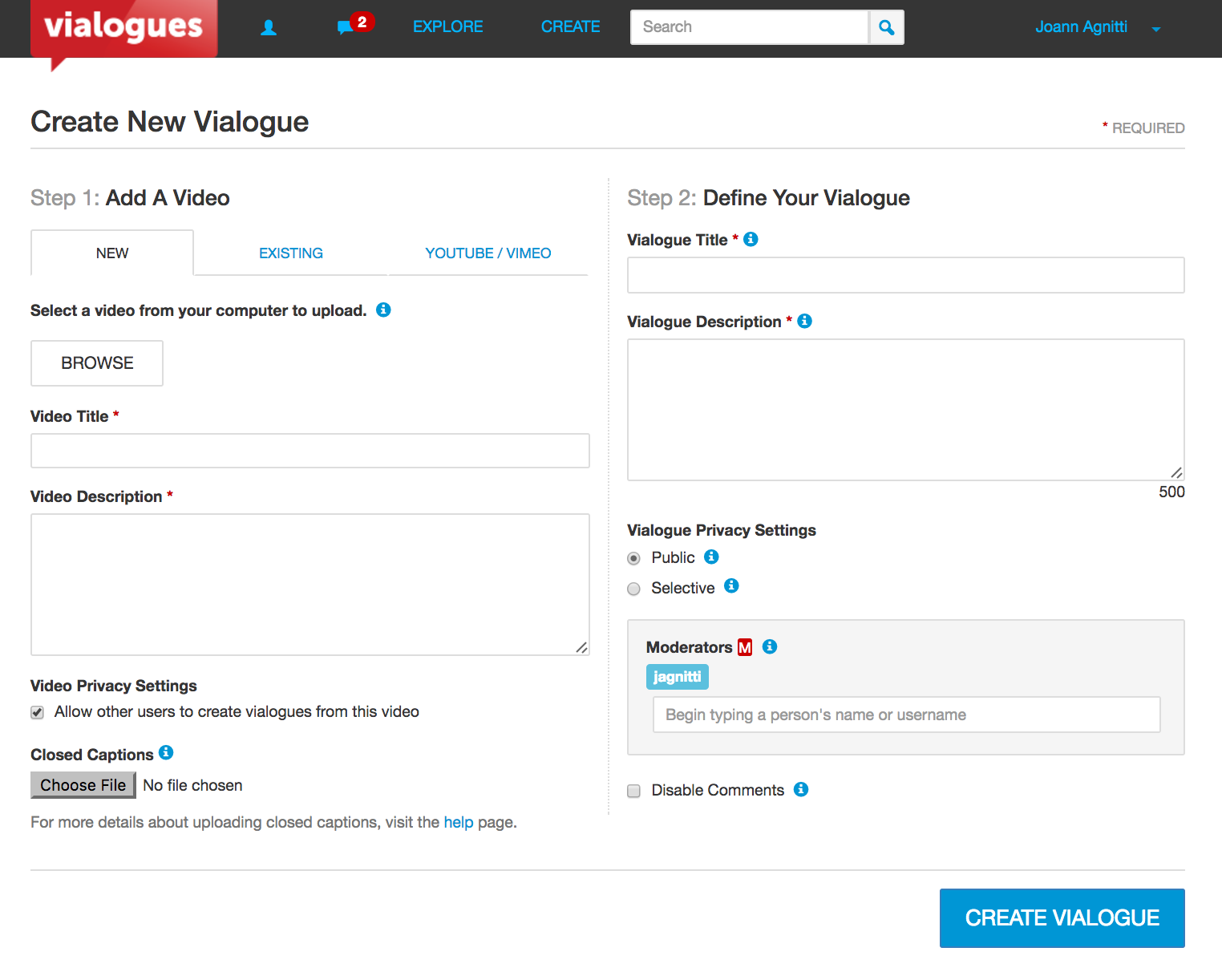Click the search magnifier button

[886, 27]
